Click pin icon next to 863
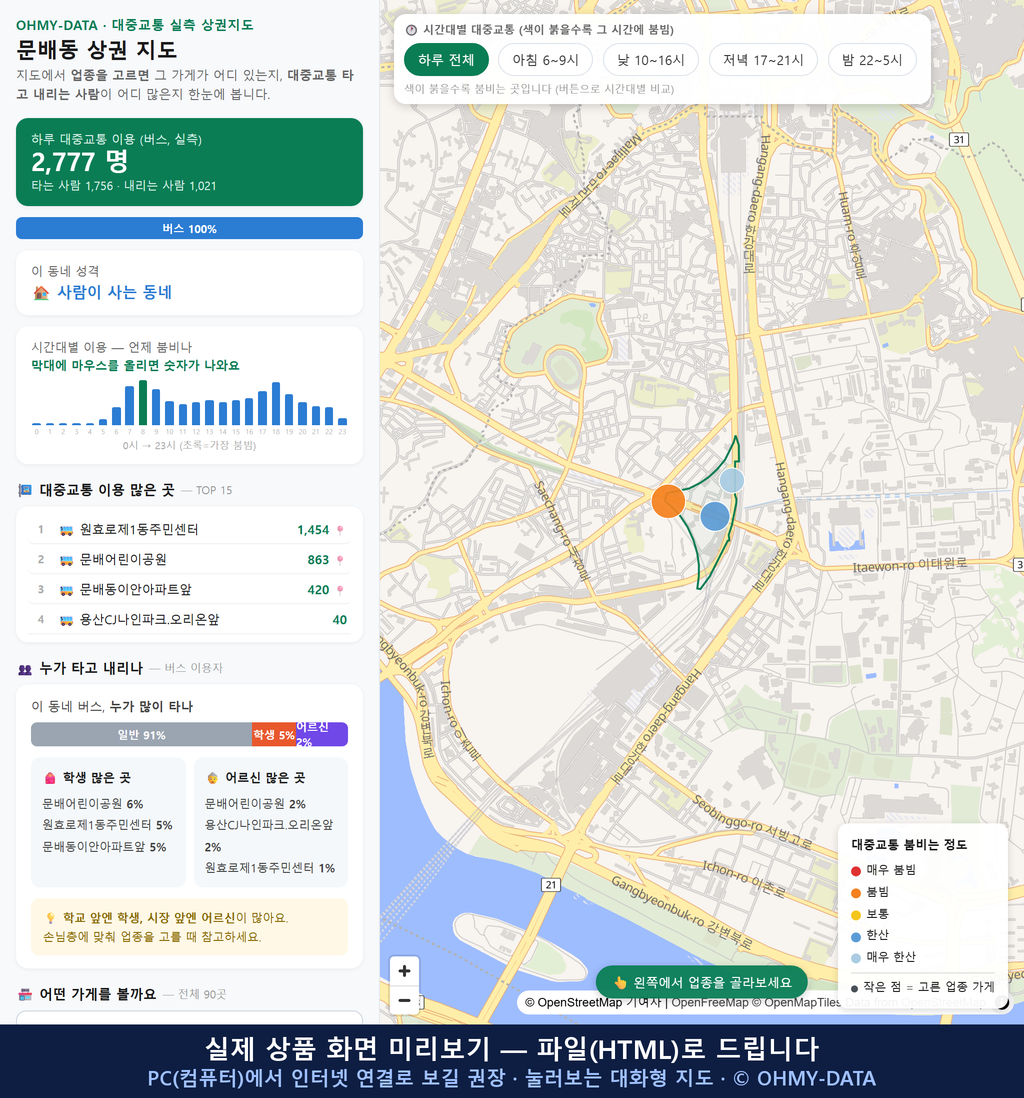This screenshot has height=1098, width=1024. coord(340,560)
